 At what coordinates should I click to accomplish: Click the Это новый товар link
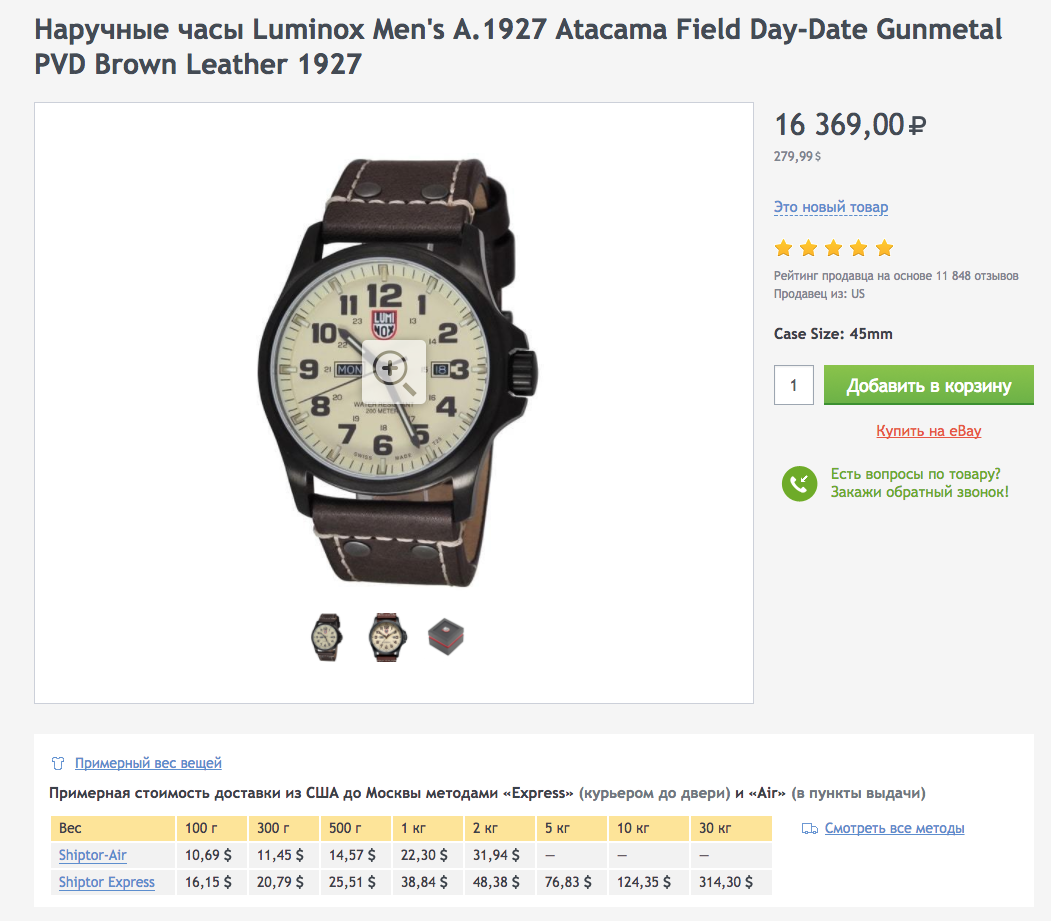coord(830,207)
